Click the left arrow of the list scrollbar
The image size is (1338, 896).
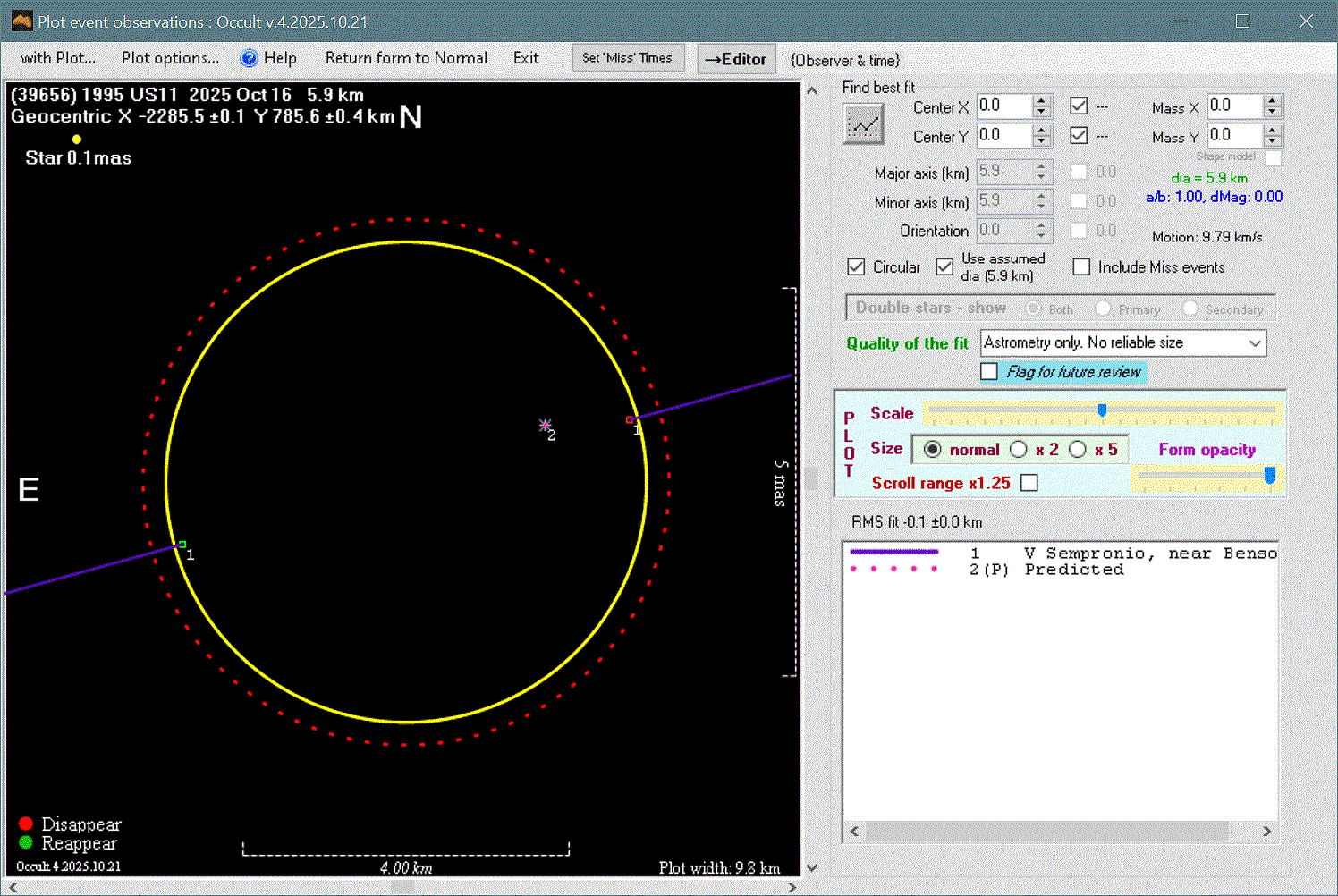tap(854, 832)
